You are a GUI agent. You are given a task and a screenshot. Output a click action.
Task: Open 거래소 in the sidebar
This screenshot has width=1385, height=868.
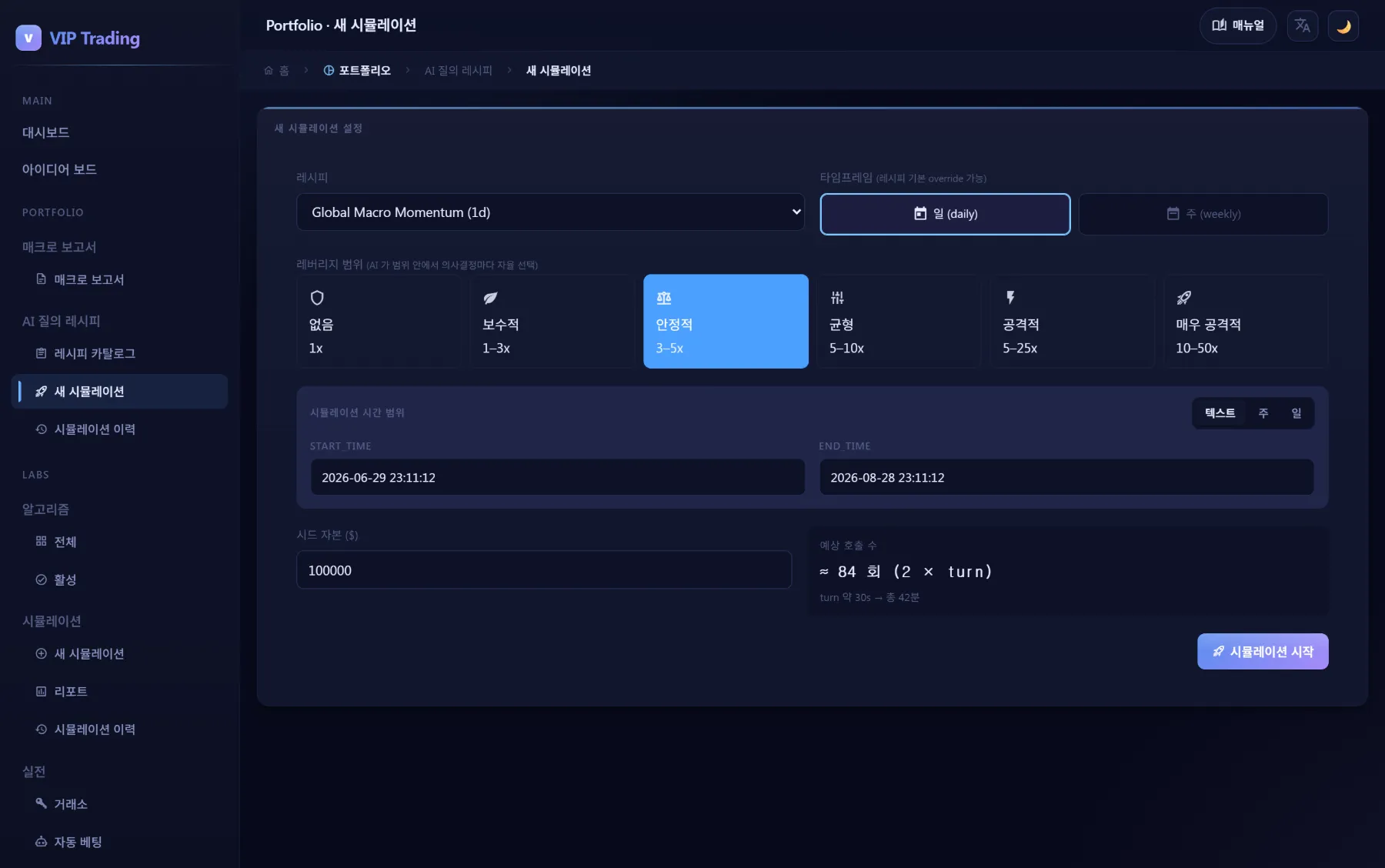click(120, 803)
